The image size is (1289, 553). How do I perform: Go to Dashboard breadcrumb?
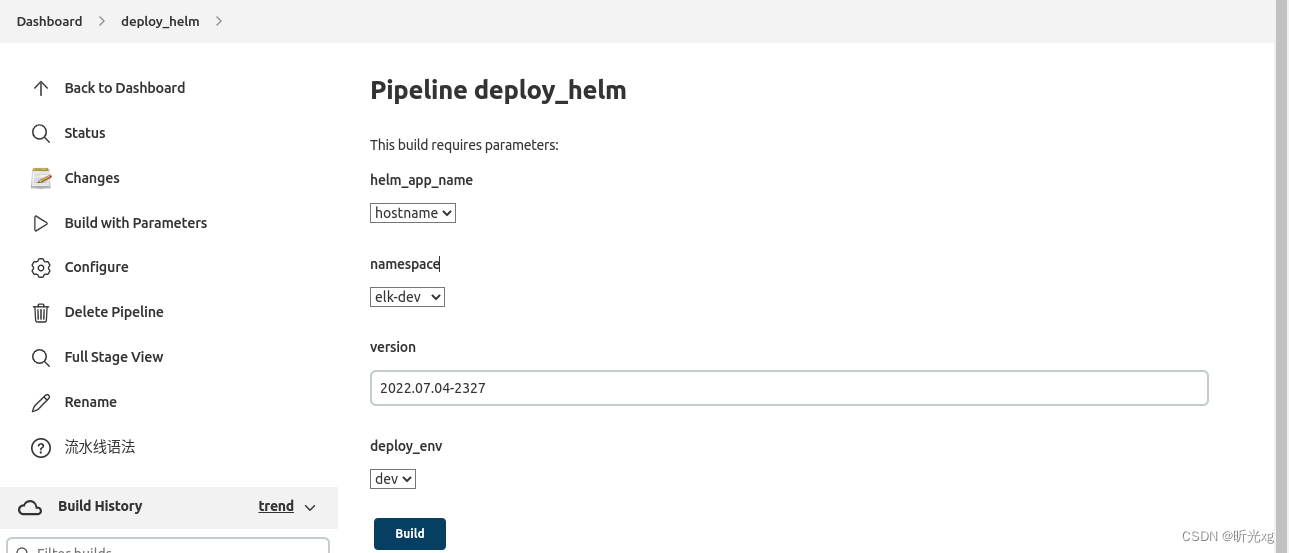pyautogui.click(x=49, y=21)
